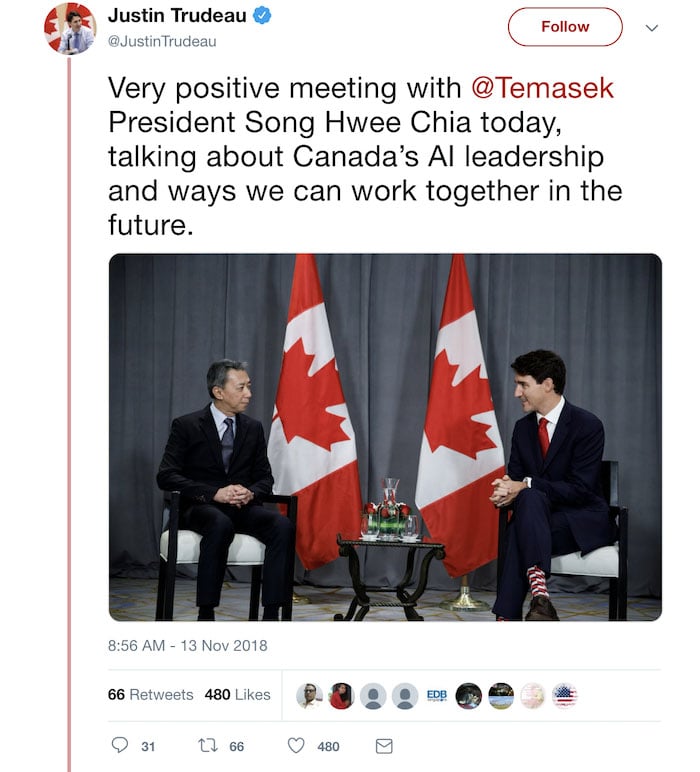Open direct message envelope icon

click(x=383, y=746)
